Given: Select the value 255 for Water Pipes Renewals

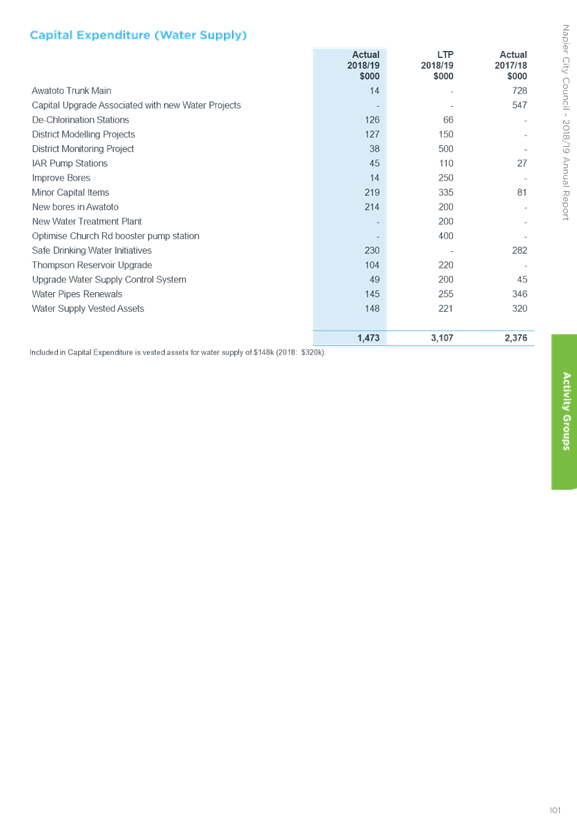Looking at the screenshot, I should pos(446,294).
